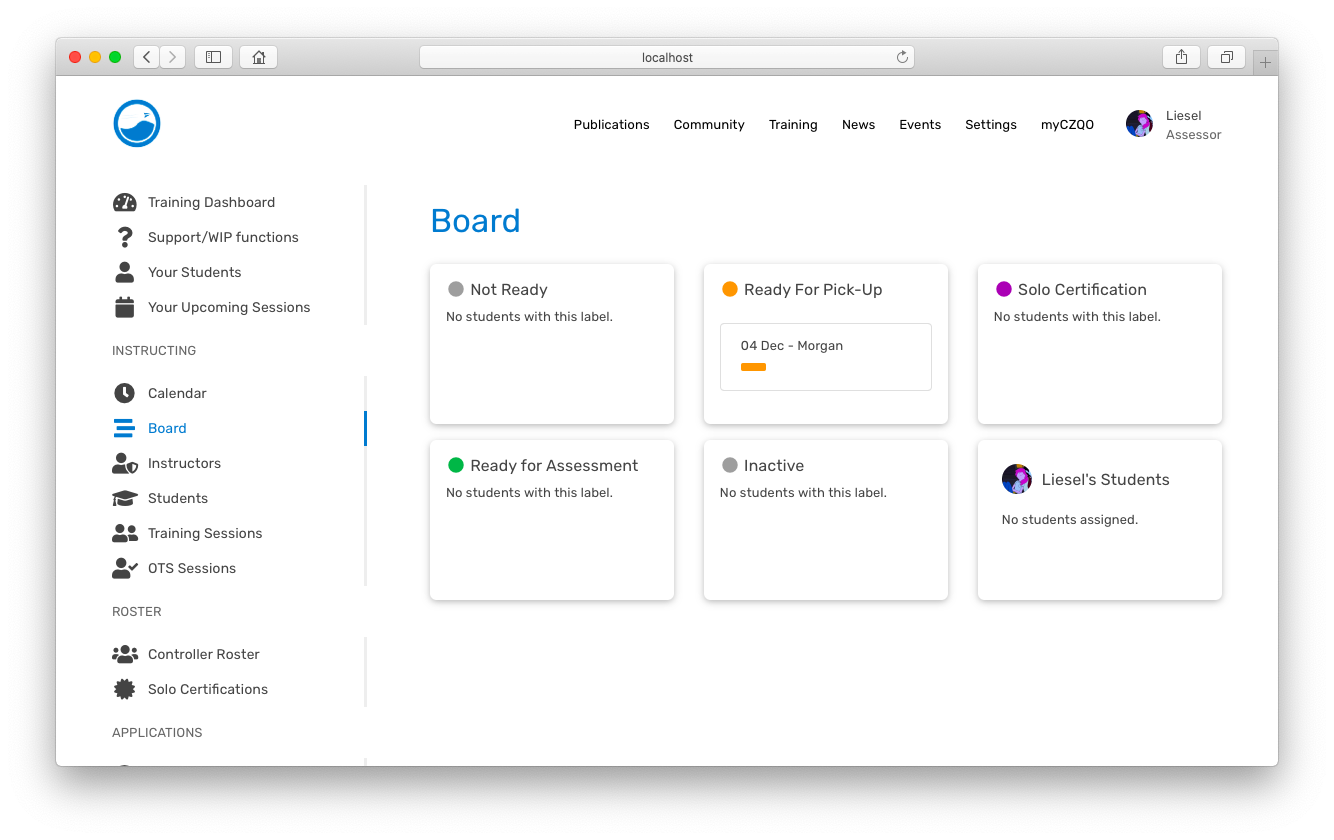Open OTS Sessions via its checkmark person icon
Screen dimensions: 1334x840
point(124,568)
